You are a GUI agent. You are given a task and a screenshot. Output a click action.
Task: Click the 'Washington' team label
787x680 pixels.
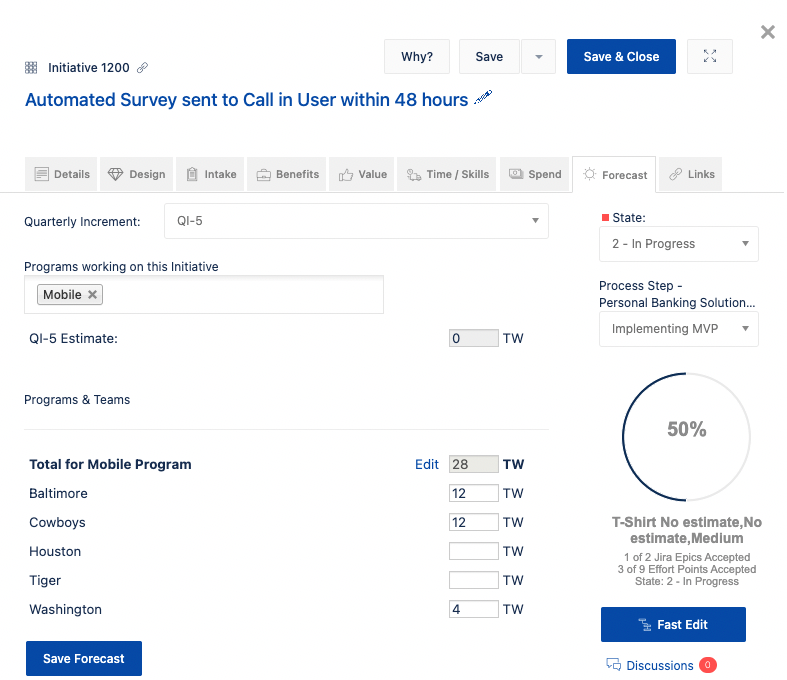[65, 609]
